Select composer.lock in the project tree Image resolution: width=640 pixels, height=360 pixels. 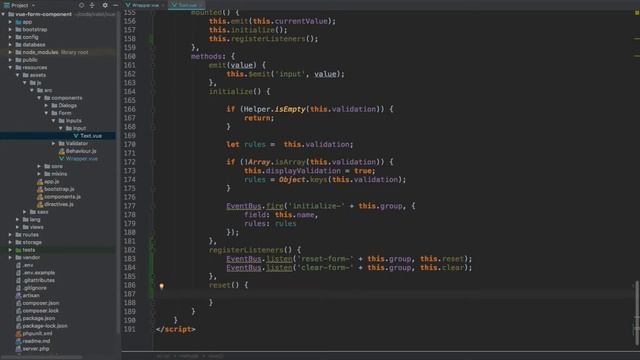pos(40,311)
